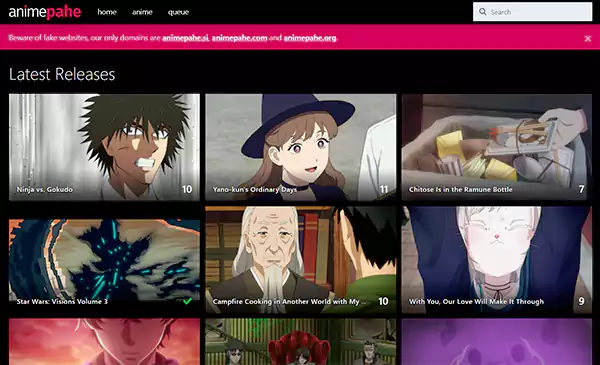The width and height of the screenshot is (600, 365).
Task: Open the queue menu item
Action: click(178, 12)
